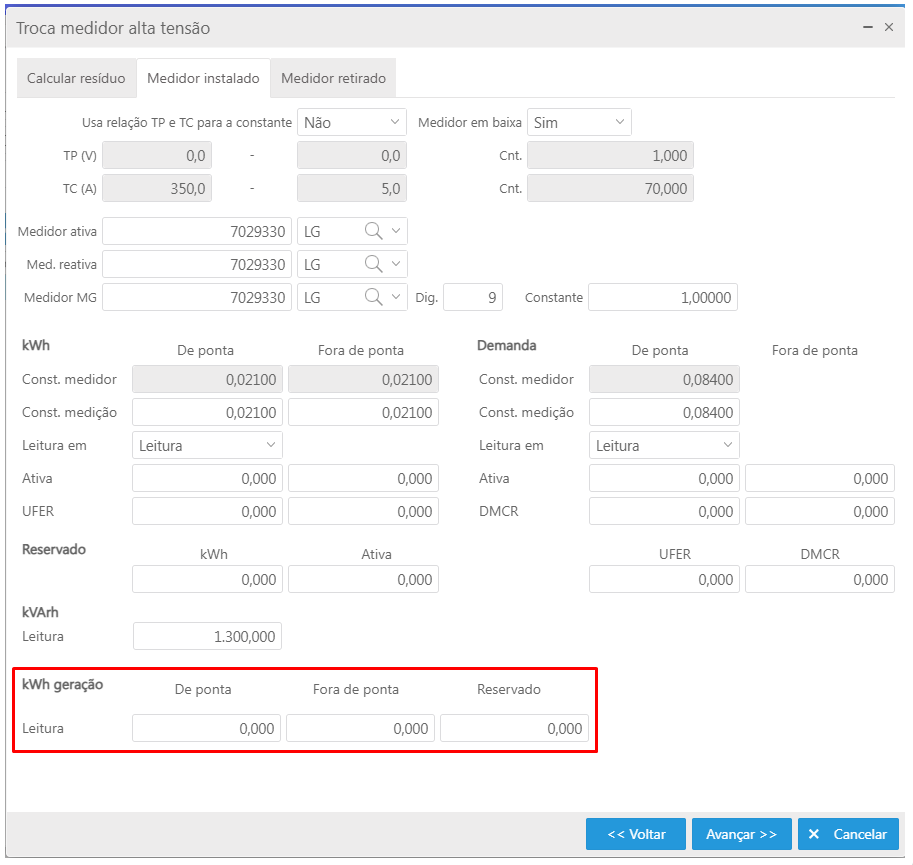Focus Med. reativa number field
Image resolution: width=913 pixels, height=865 pixels.
pos(197,265)
